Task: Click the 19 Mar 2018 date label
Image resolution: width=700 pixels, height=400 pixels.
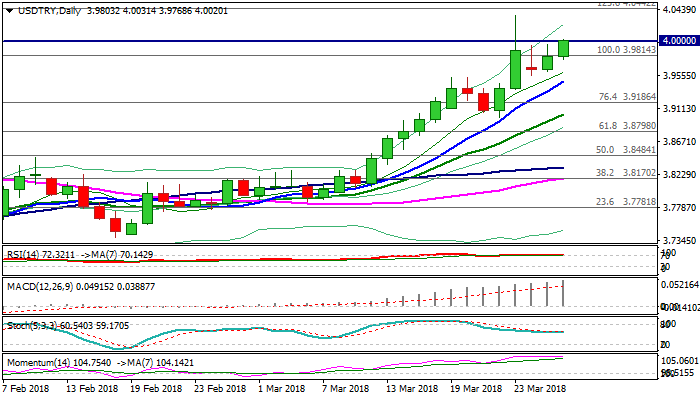Action: [476, 389]
